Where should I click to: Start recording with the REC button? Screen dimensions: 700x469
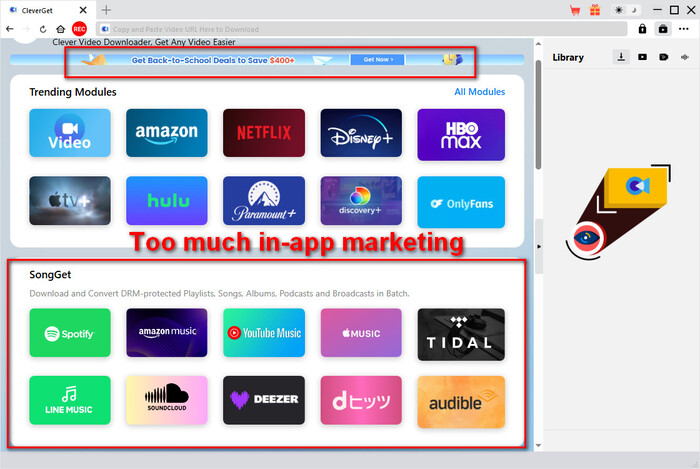[79, 29]
